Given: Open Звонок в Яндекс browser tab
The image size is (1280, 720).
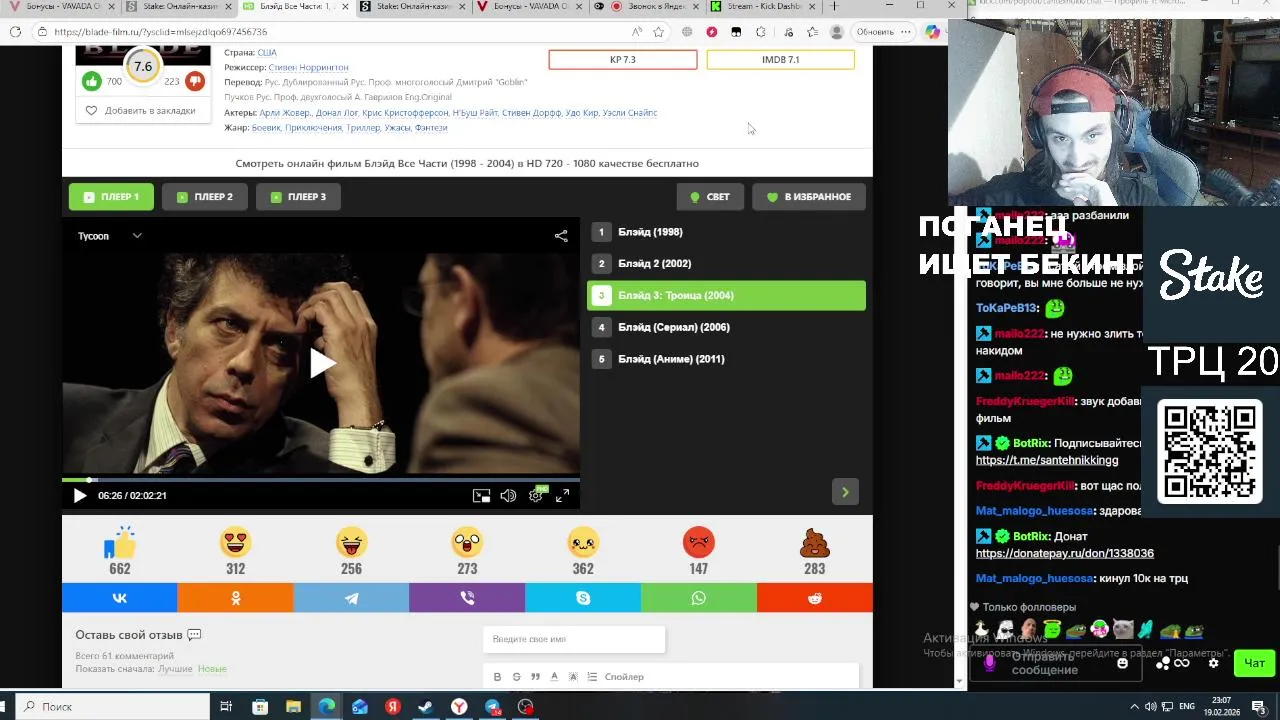Looking at the screenshot, I should 646,6.
